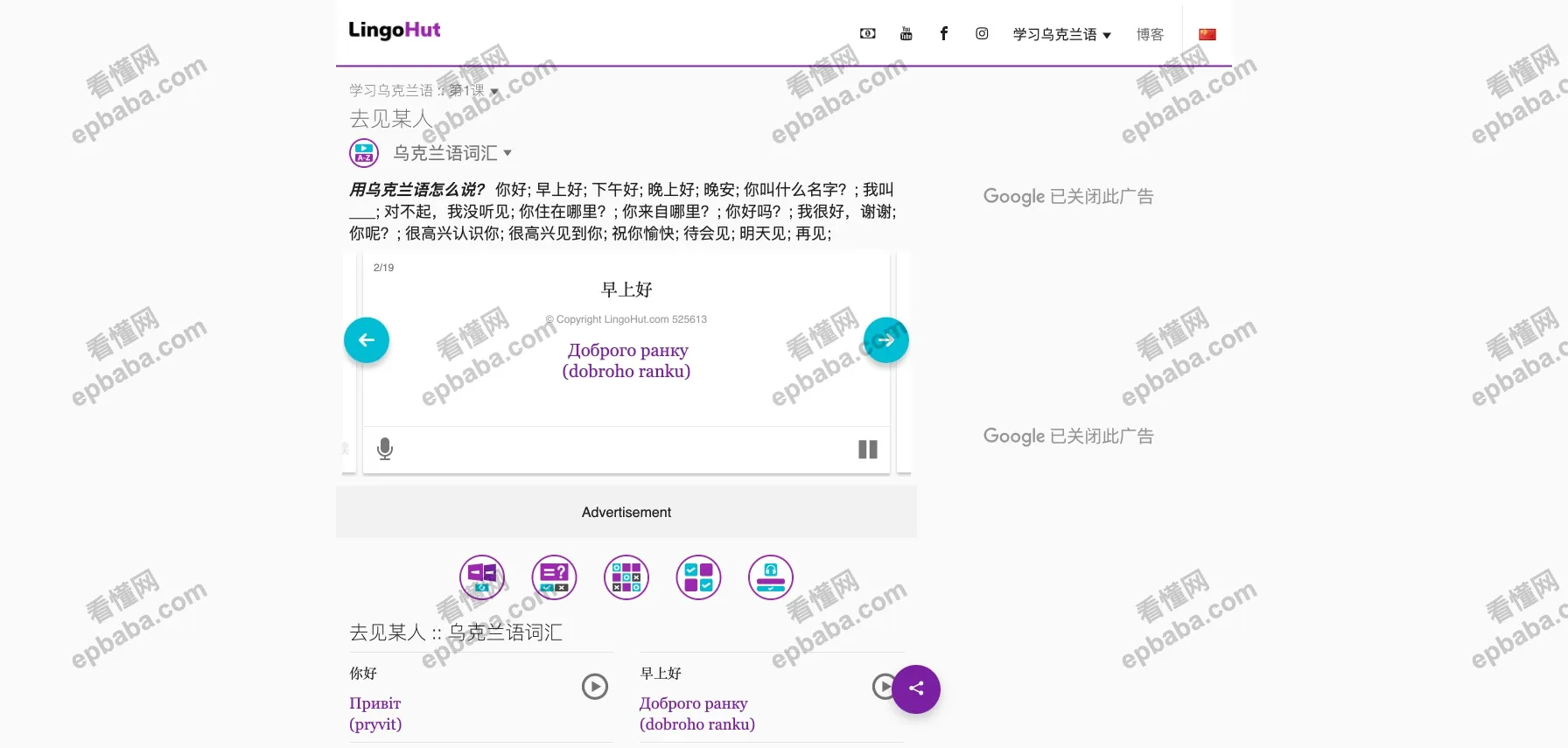1568x748 pixels.
Task: Click the Chinese flag language selector
Action: 1207,34
